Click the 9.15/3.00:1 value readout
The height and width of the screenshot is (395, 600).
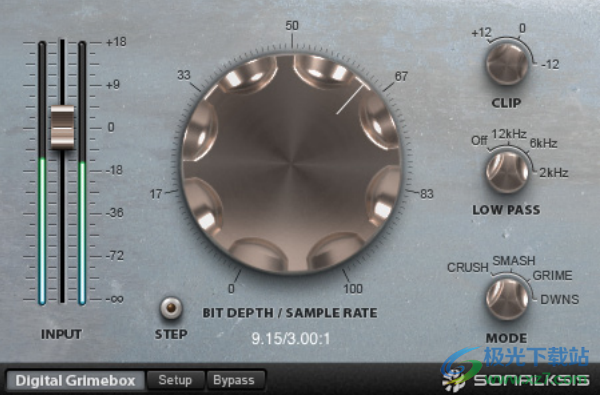tap(291, 338)
